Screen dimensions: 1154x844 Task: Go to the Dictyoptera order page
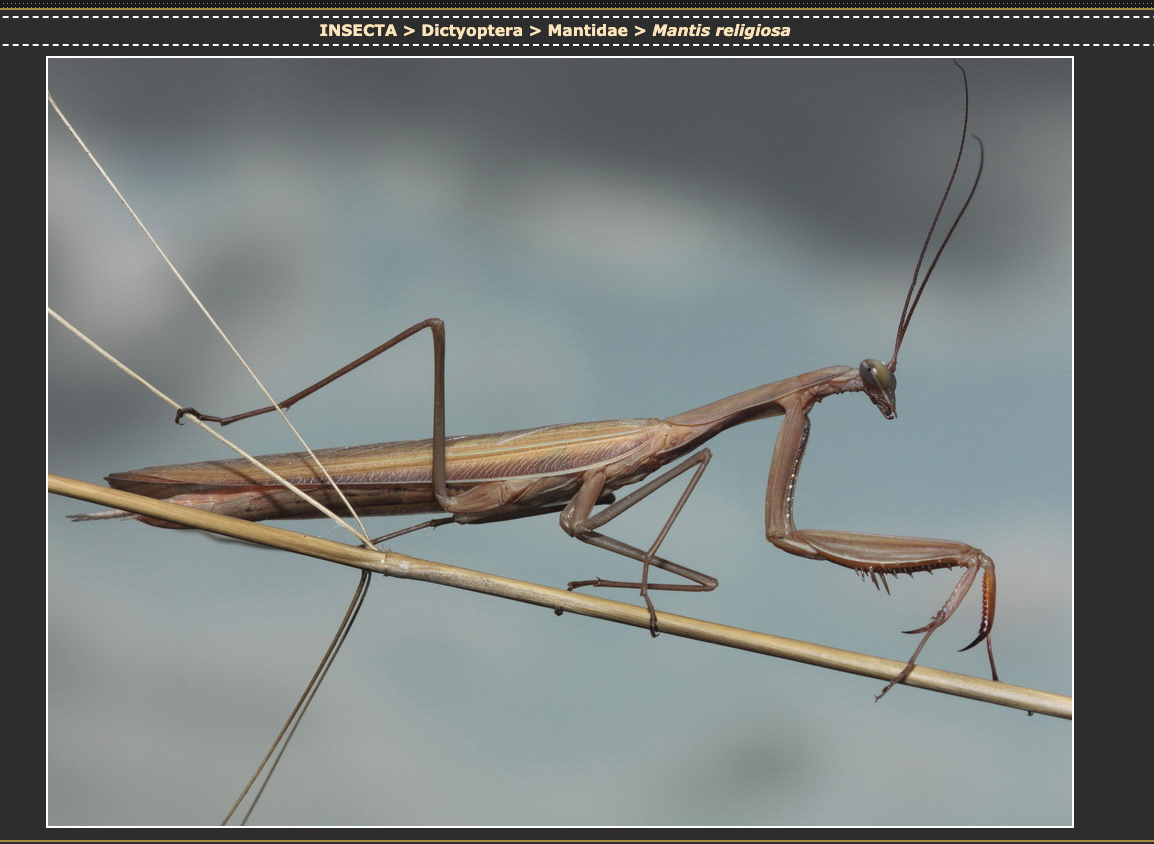(471, 30)
